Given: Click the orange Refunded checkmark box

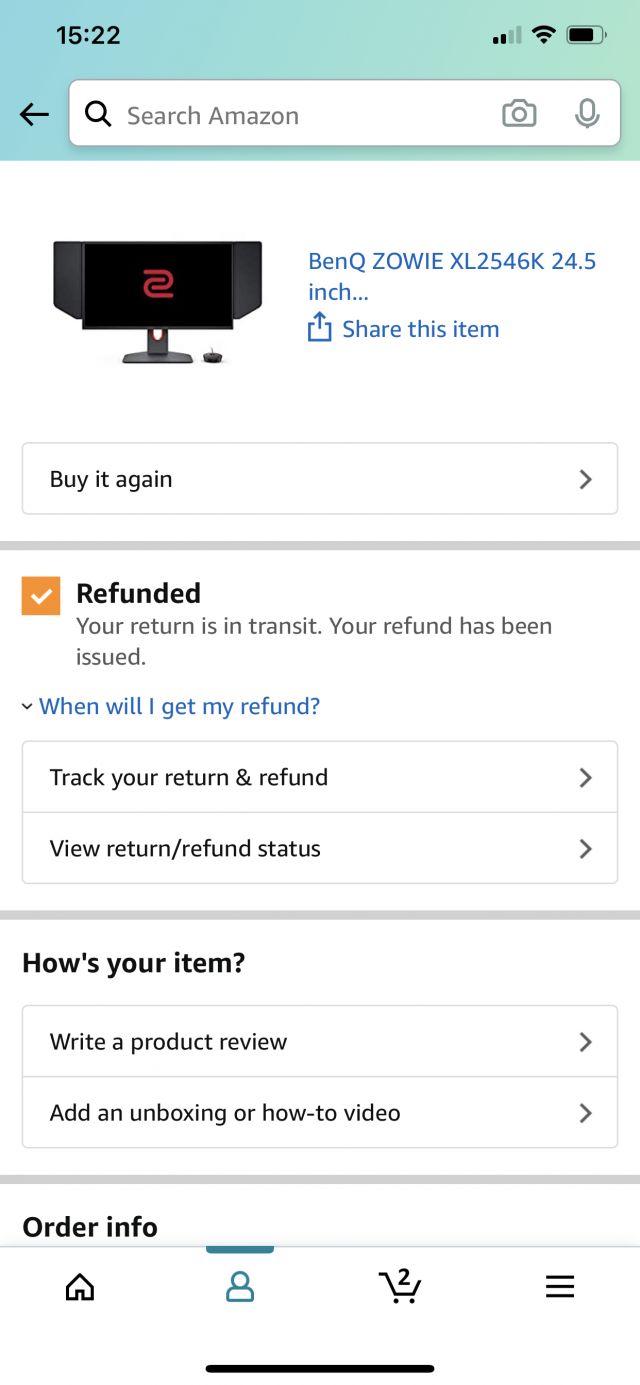Looking at the screenshot, I should [41, 596].
